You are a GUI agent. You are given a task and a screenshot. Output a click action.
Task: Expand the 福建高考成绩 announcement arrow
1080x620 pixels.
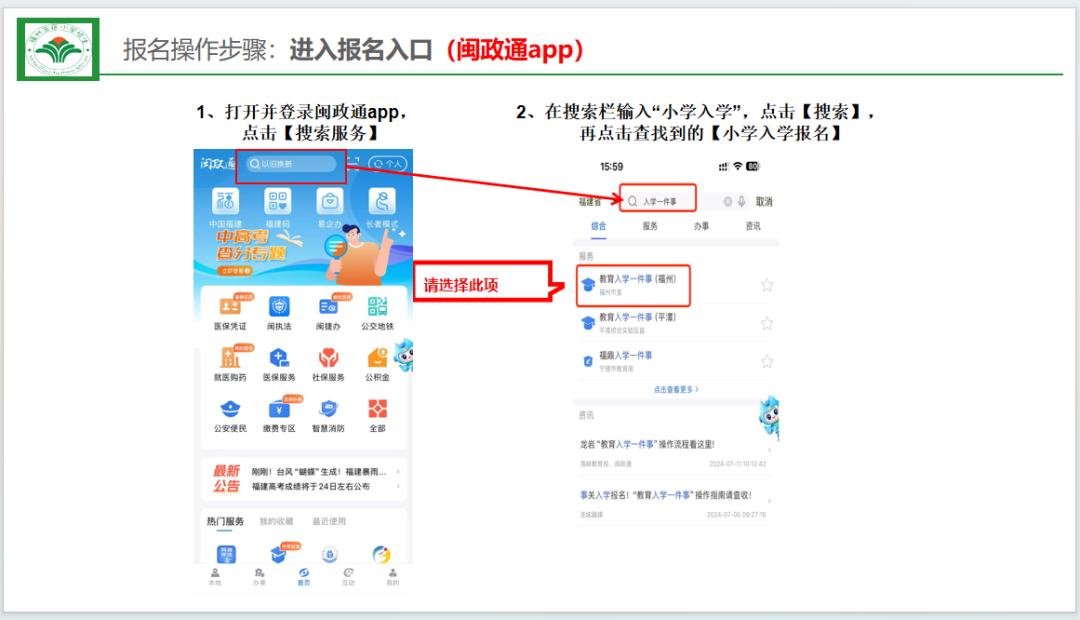tap(398, 486)
